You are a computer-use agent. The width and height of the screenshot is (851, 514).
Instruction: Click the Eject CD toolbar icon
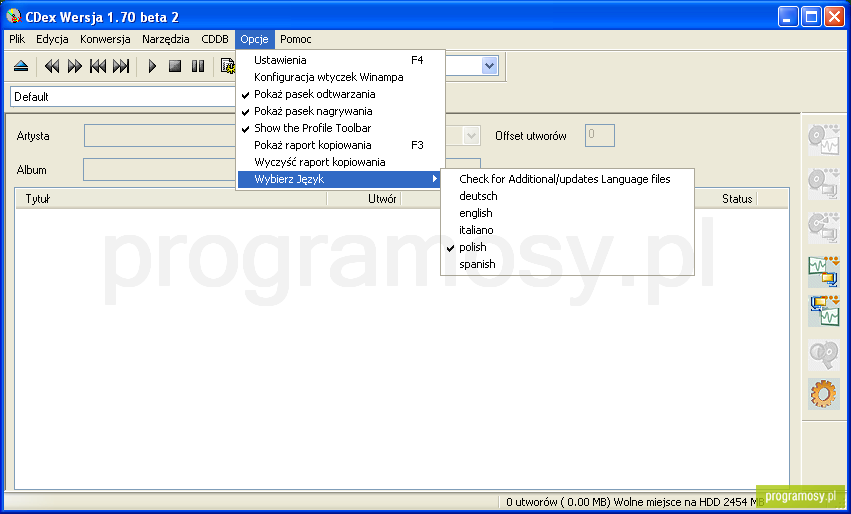point(21,66)
